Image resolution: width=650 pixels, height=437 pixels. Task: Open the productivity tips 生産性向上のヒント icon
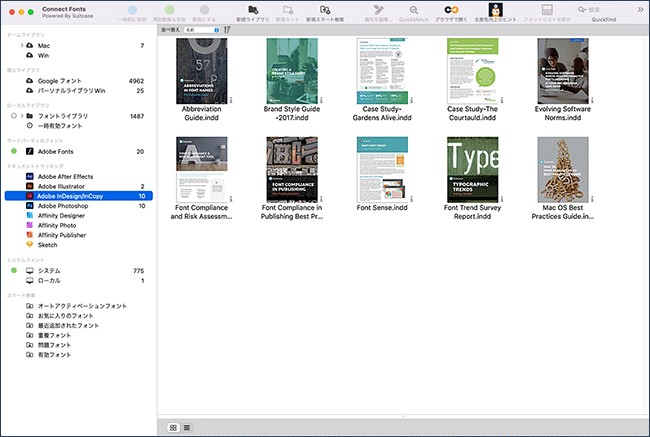[495, 10]
